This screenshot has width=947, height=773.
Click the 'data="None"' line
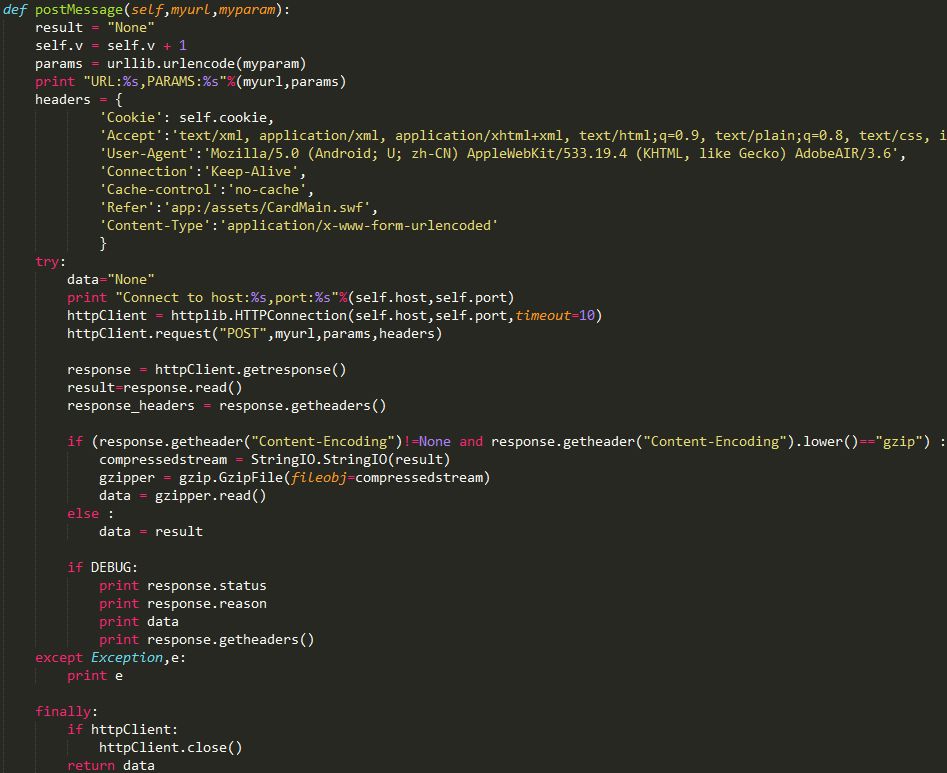[x=111, y=280]
